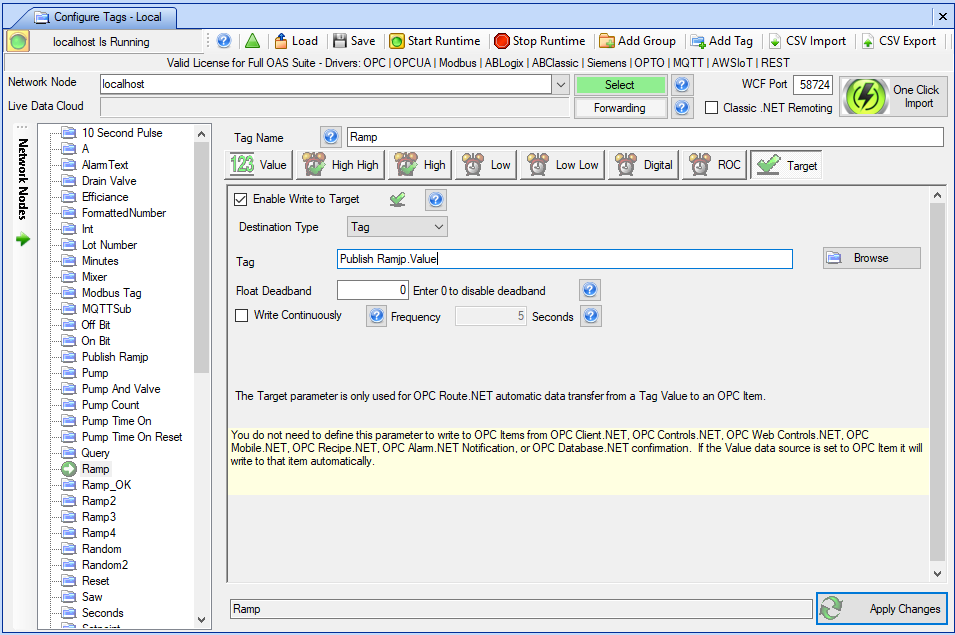Click the Configure Tags - Local window tab
Viewport: 955px width, 635px height.
click(x=98, y=17)
